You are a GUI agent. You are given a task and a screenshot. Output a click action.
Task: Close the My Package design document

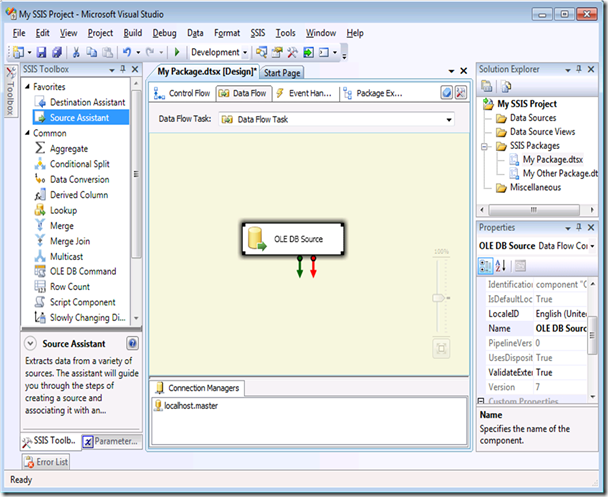tap(463, 71)
